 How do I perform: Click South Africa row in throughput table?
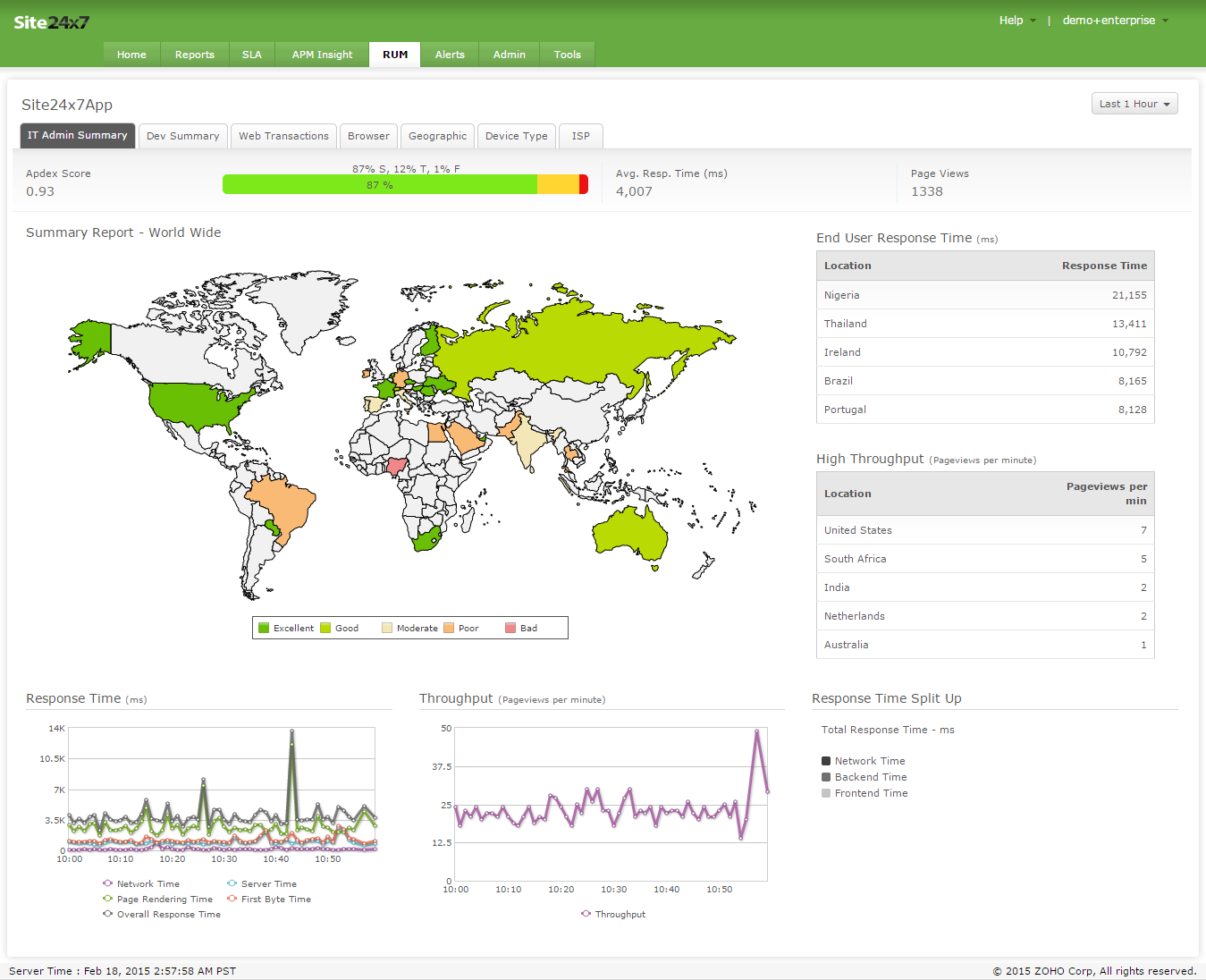pos(985,559)
